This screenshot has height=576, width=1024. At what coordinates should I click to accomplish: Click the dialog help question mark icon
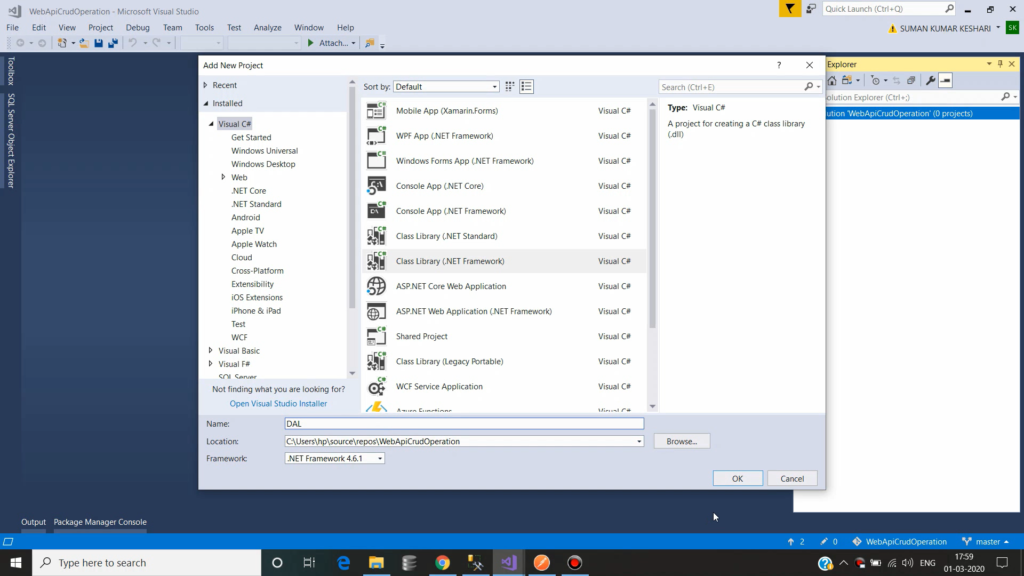coord(778,65)
